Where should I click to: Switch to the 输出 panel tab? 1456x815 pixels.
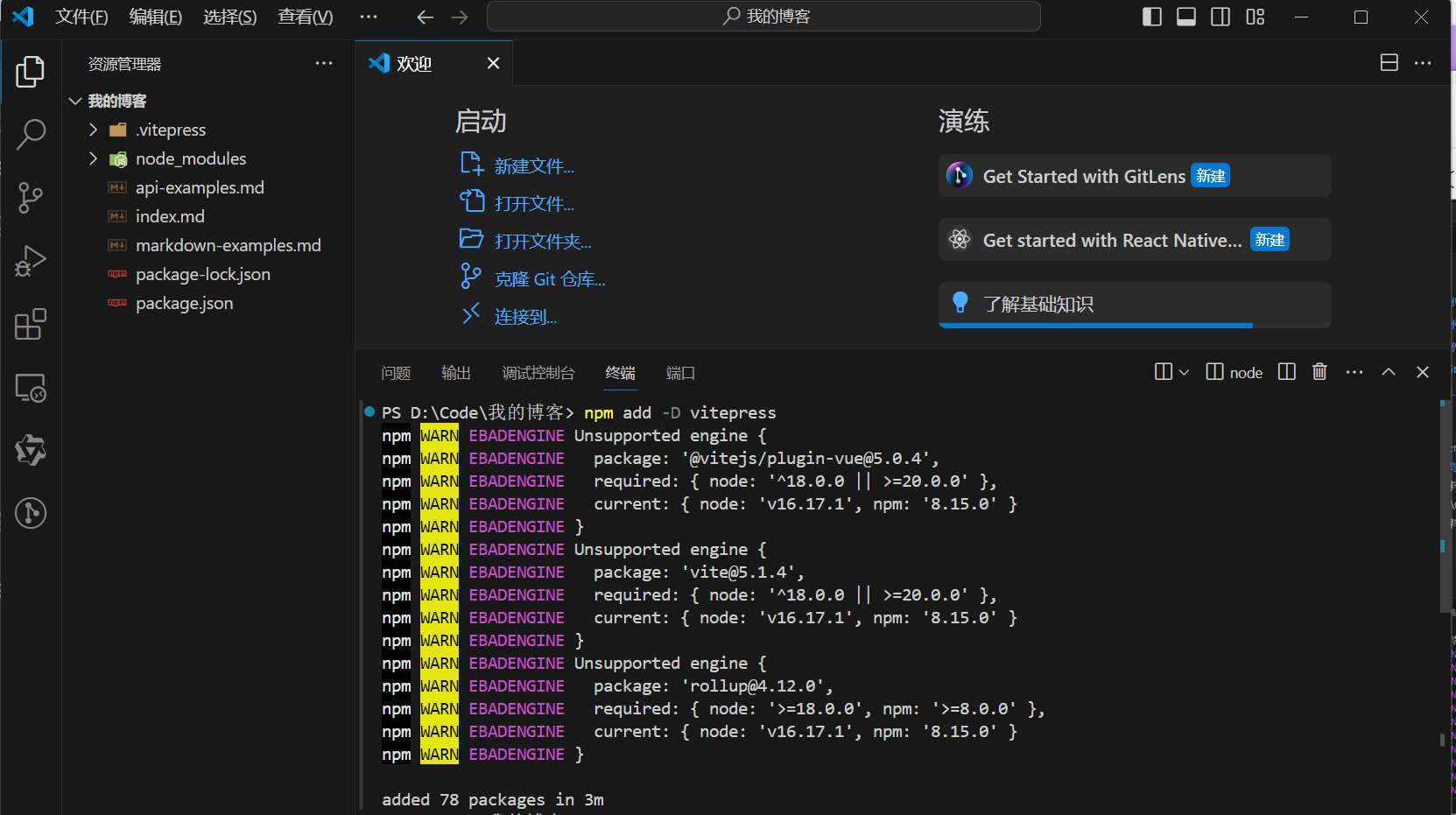tap(456, 373)
